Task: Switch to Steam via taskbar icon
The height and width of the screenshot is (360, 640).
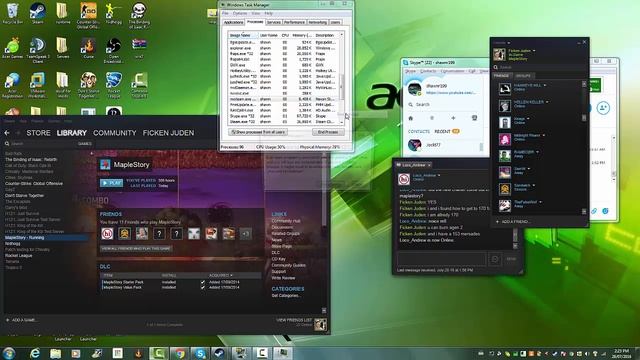Action: click(x=220, y=353)
